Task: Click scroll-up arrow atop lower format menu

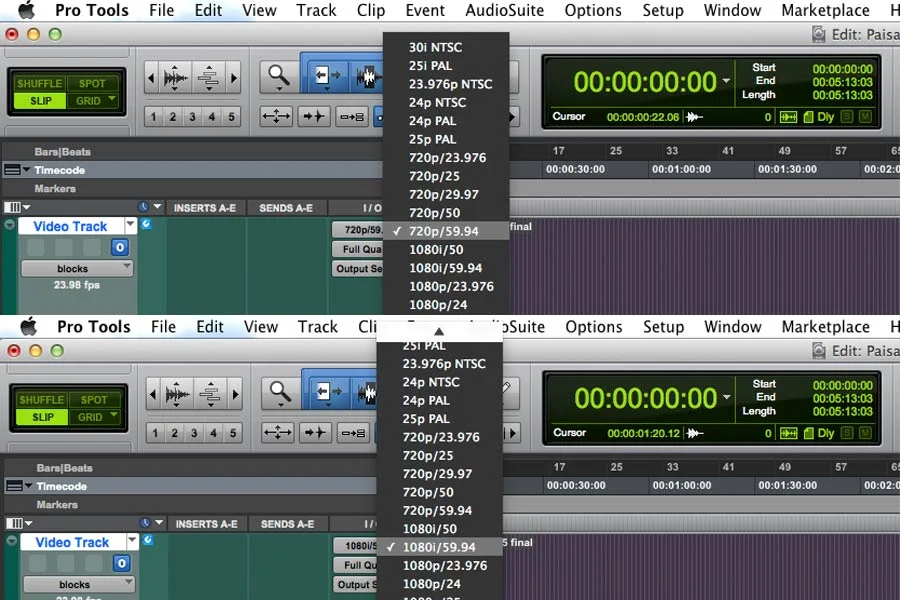Action: (x=439, y=331)
